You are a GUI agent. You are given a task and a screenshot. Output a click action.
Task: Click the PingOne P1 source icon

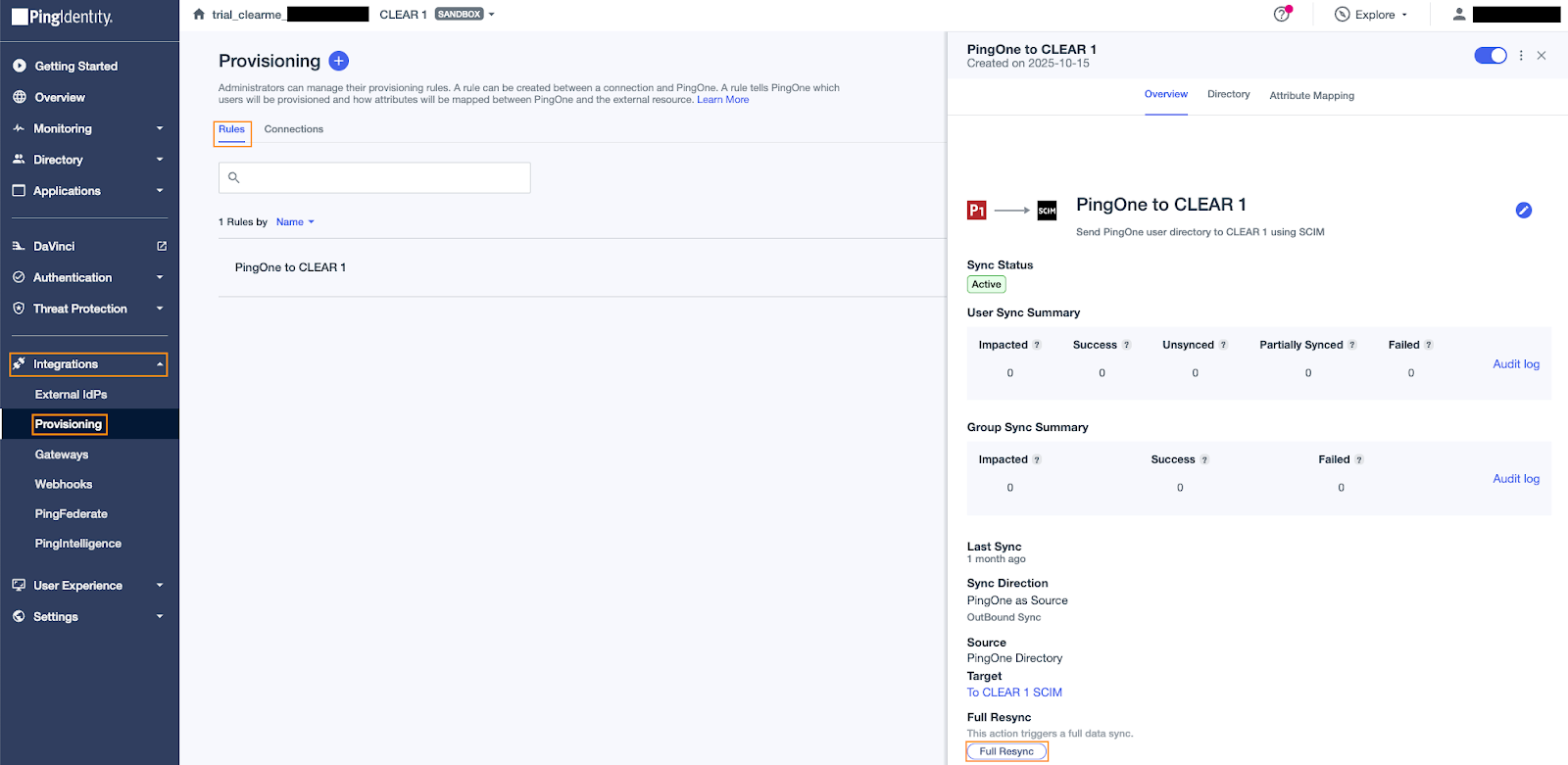tap(977, 210)
